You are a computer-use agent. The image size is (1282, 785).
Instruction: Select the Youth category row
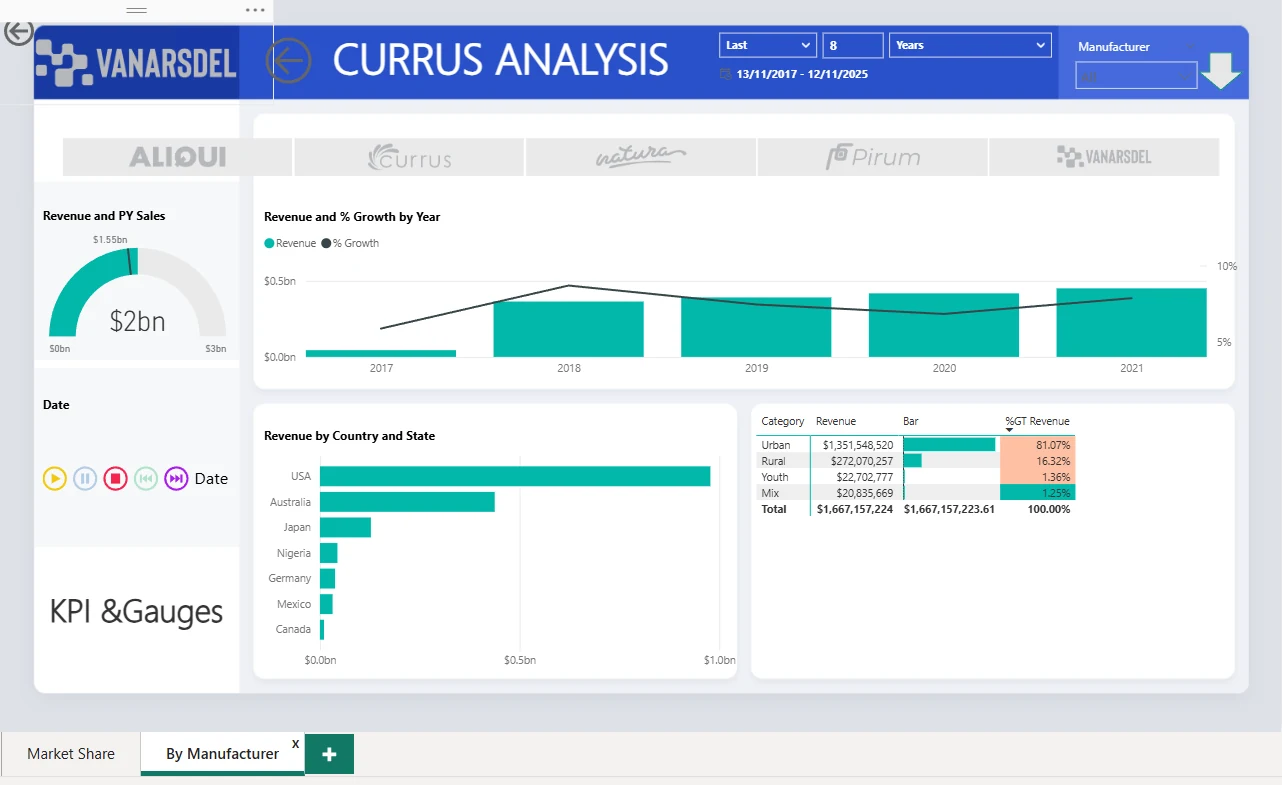916,477
